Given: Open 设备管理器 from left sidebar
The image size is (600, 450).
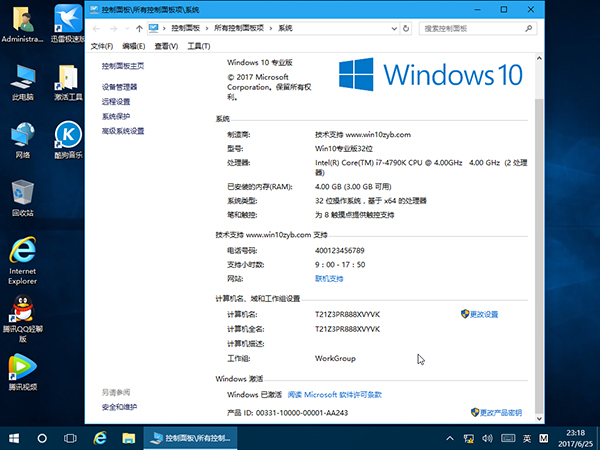Looking at the screenshot, I should (x=119, y=87).
